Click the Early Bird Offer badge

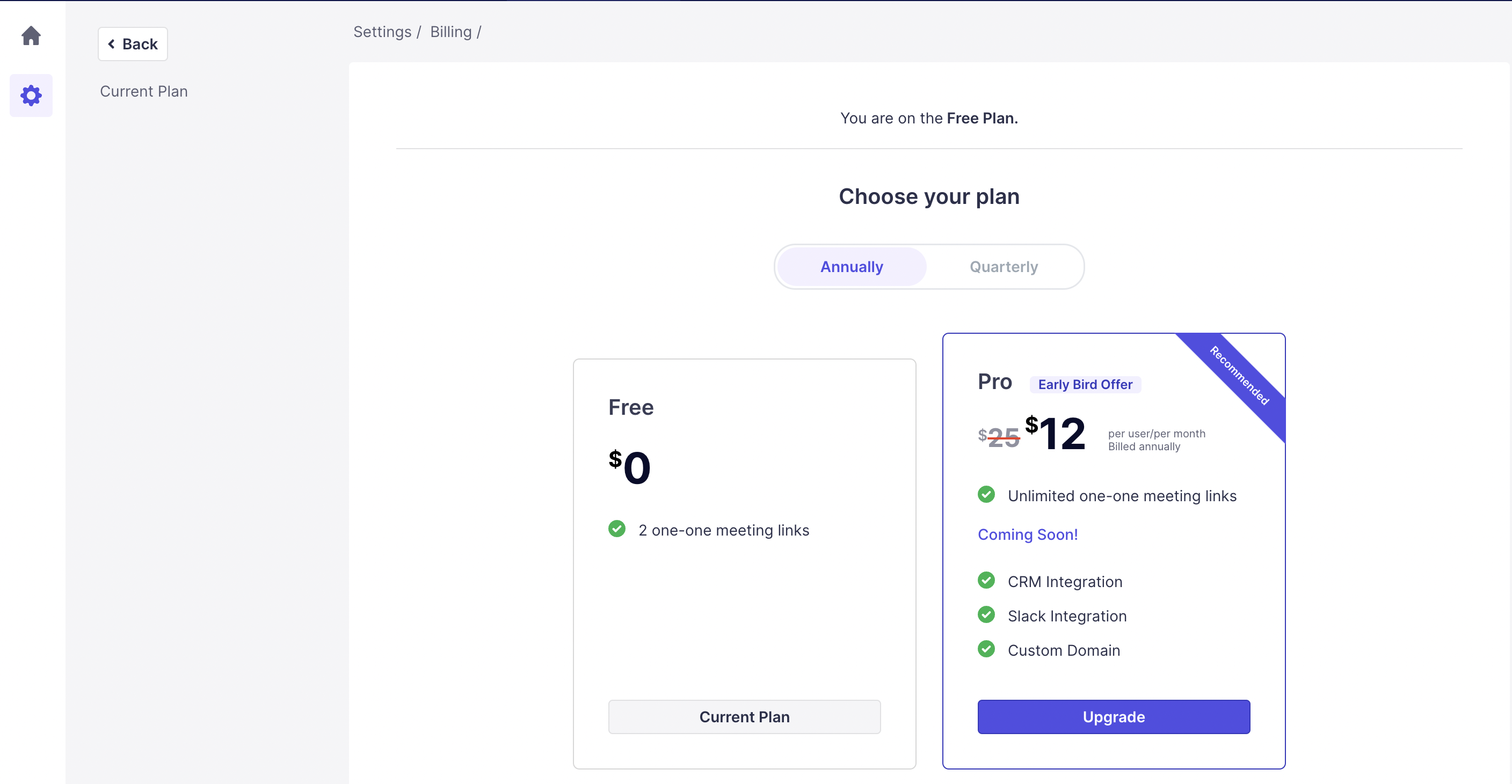click(x=1085, y=384)
